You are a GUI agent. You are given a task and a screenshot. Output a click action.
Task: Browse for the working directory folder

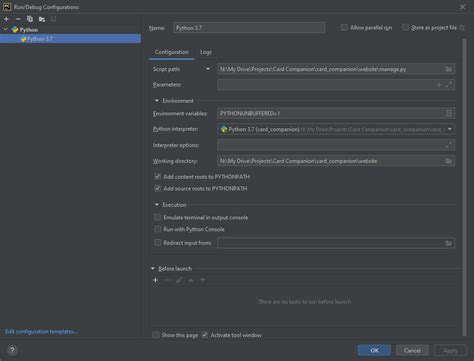[448, 161]
